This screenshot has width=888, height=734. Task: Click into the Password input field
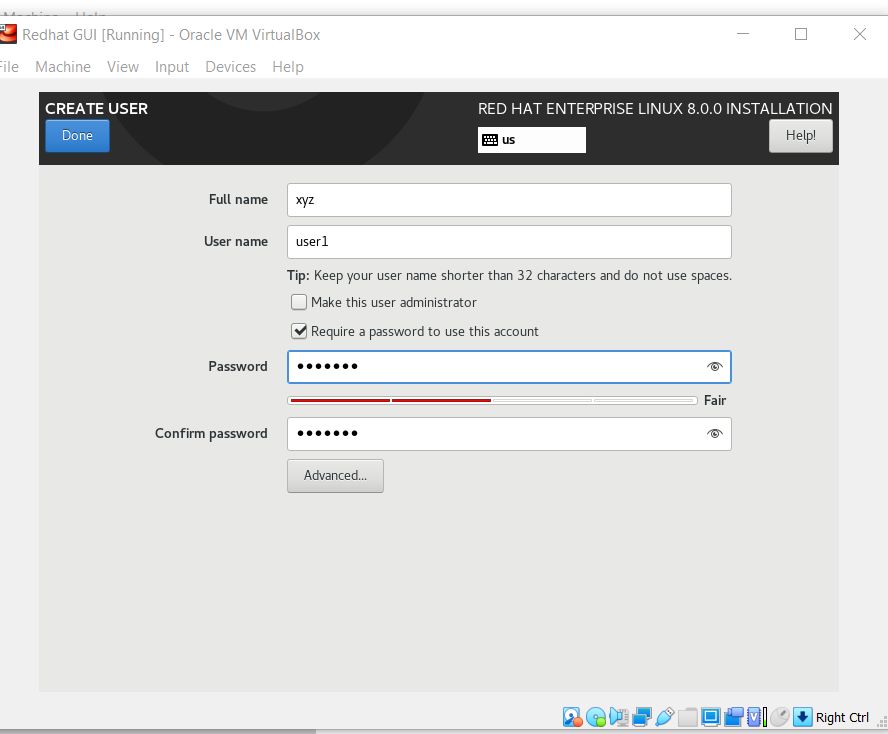(x=509, y=367)
